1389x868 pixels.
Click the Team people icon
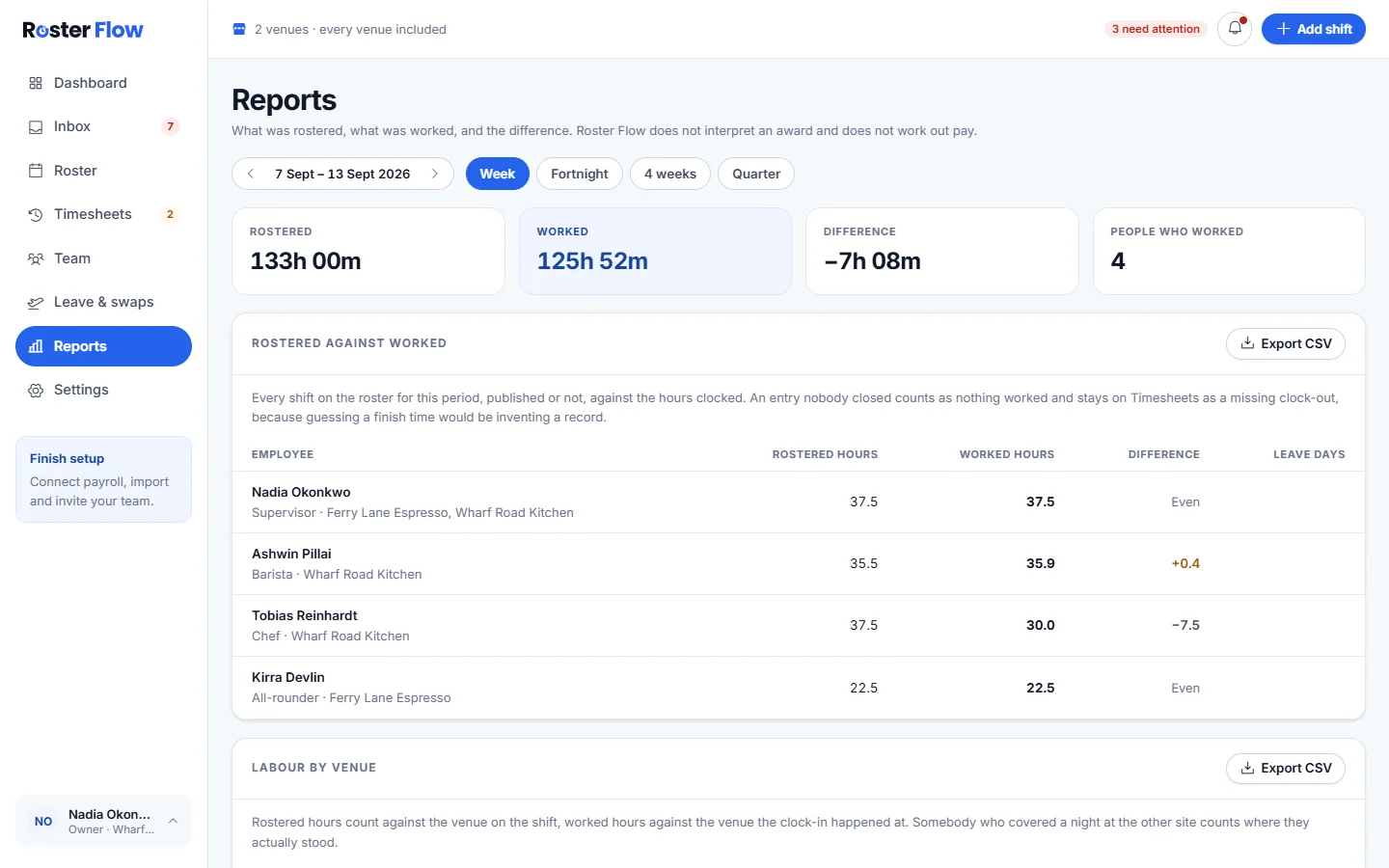click(36, 258)
